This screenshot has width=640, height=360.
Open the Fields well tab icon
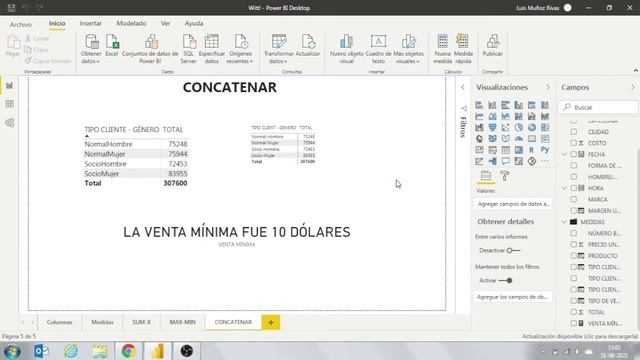pos(486,176)
